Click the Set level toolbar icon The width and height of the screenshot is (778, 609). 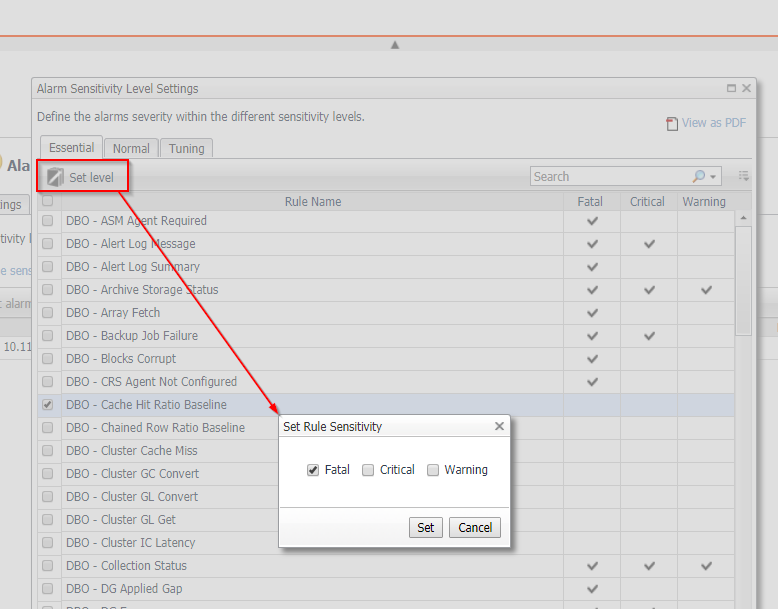pyautogui.click(x=55, y=177)
